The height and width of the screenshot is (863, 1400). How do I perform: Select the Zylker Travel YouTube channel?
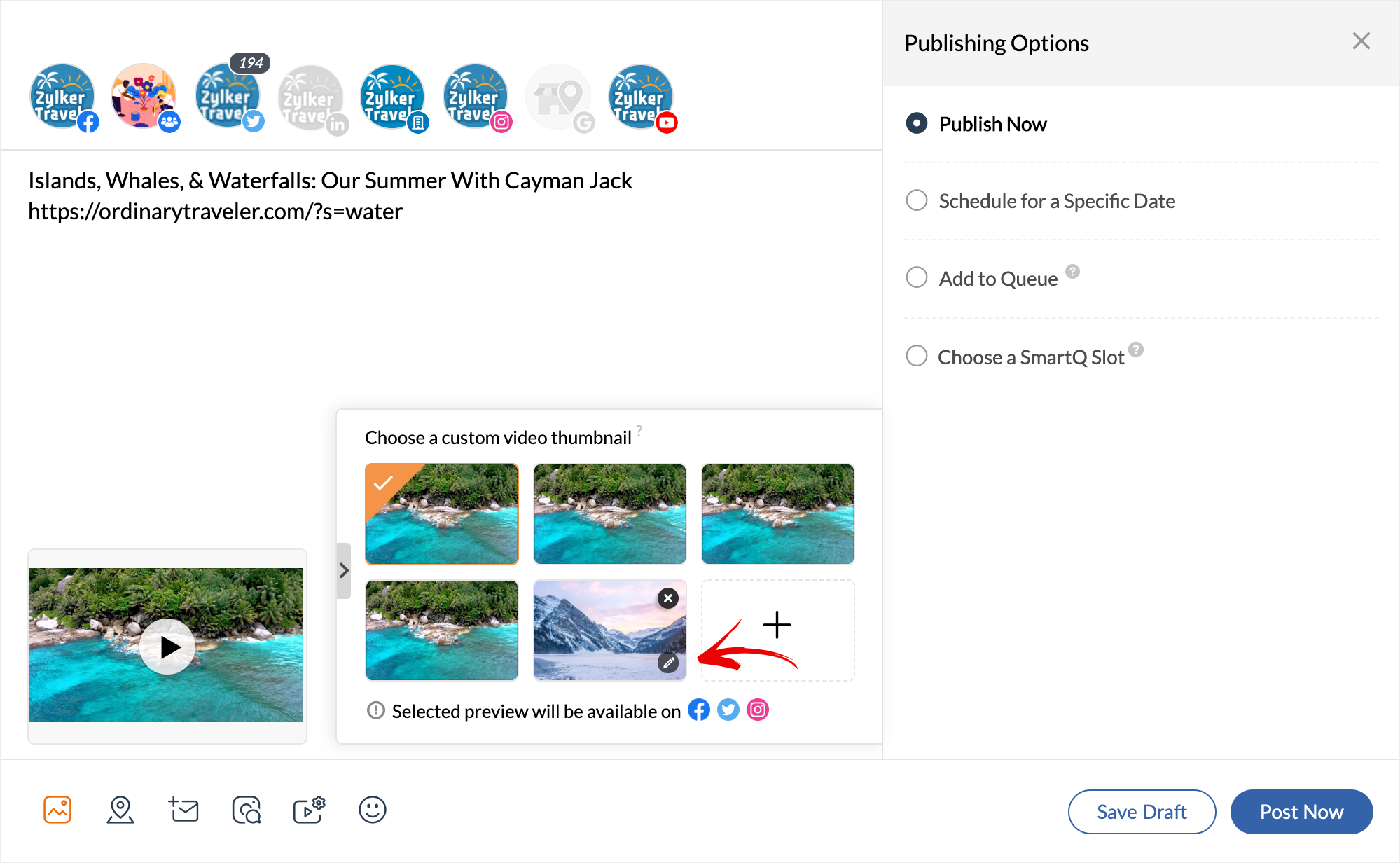coord(640,97)
